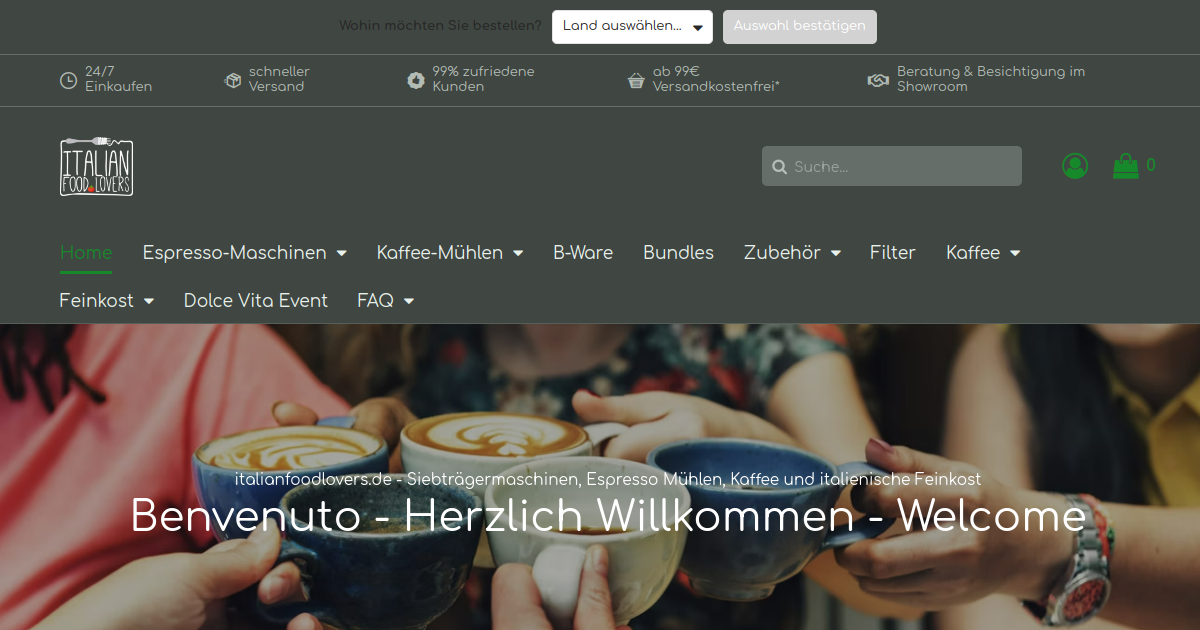The image size is (1200, 630).
Task: Open the Espresso-Maschinen menu item
Action: tap(235, 253)
